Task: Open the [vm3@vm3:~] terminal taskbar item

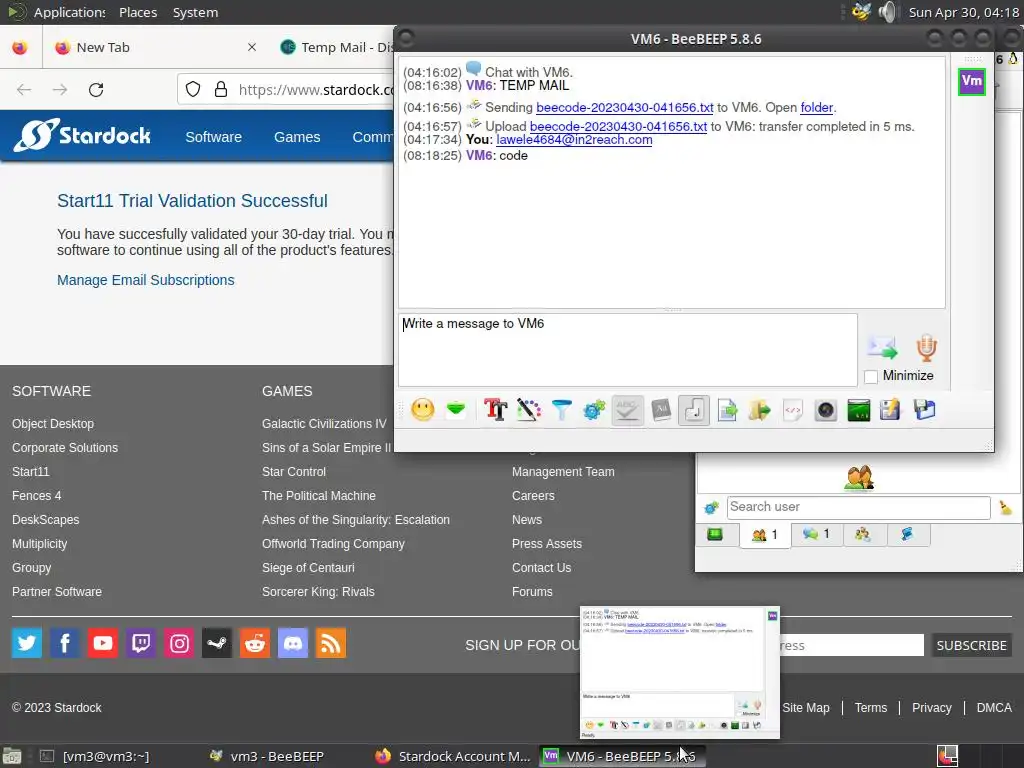Action: 97,756
